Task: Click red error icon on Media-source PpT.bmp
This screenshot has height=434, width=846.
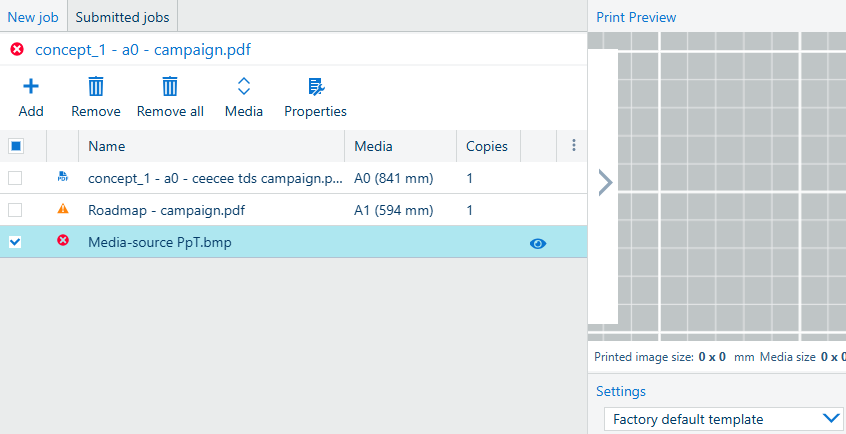Action: [x=63, y=241]
